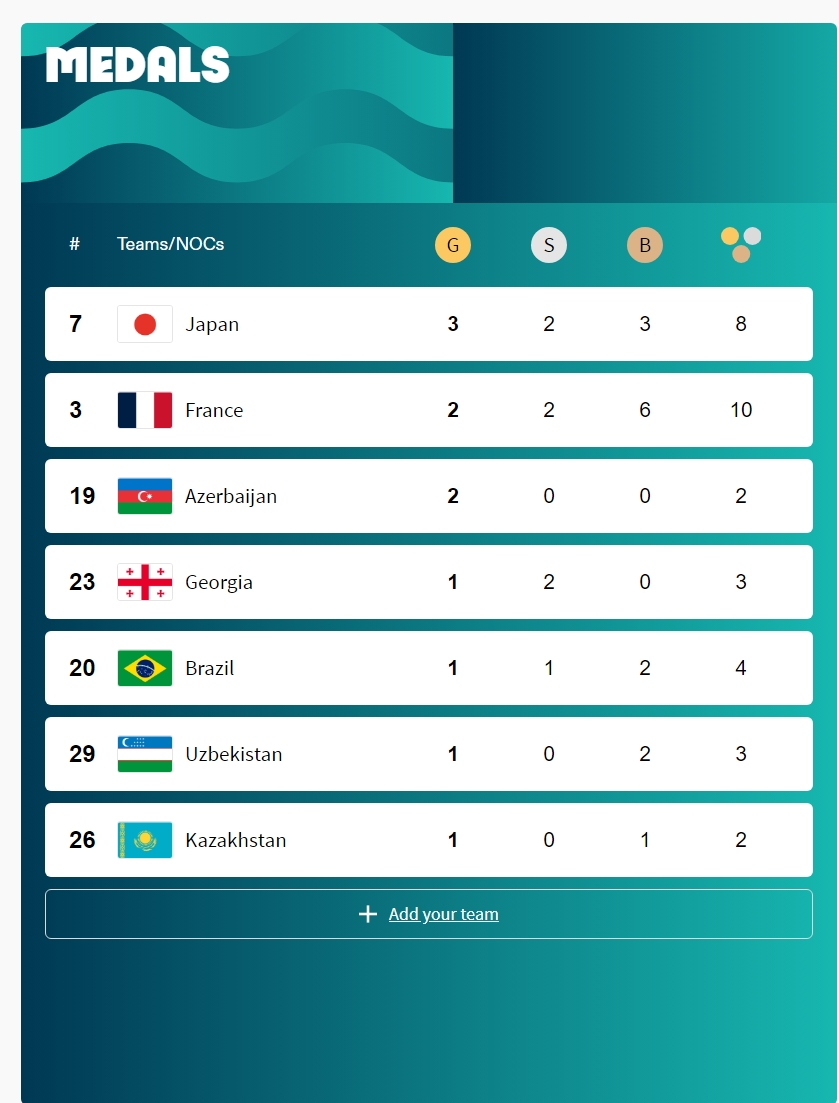This screenshot has height=1103, width=839.
Task: Click the total medals tri-circle icon
Action: point(741,245)
